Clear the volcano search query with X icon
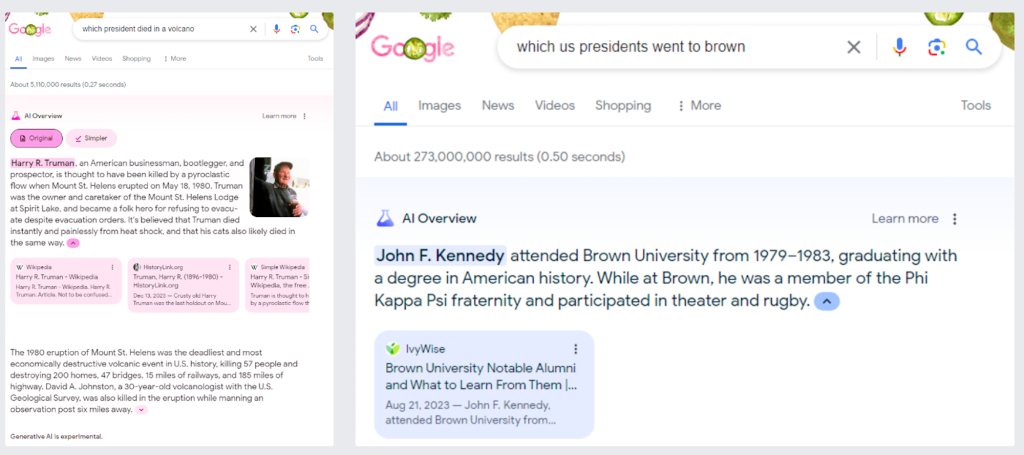The height and width of the screenshot is (455, 1024). 253,29
